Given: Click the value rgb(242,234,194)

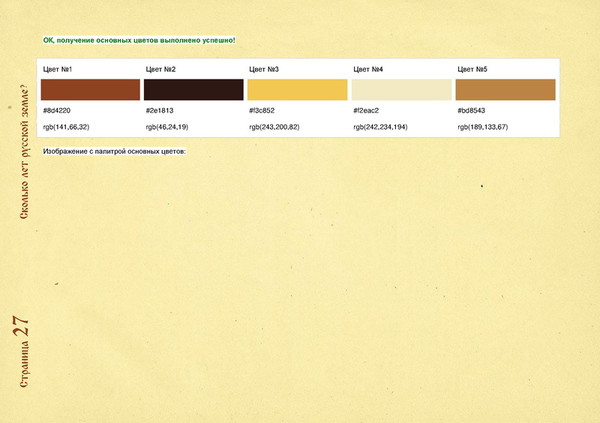Looking at the screenshot, I should coord(380,127).
